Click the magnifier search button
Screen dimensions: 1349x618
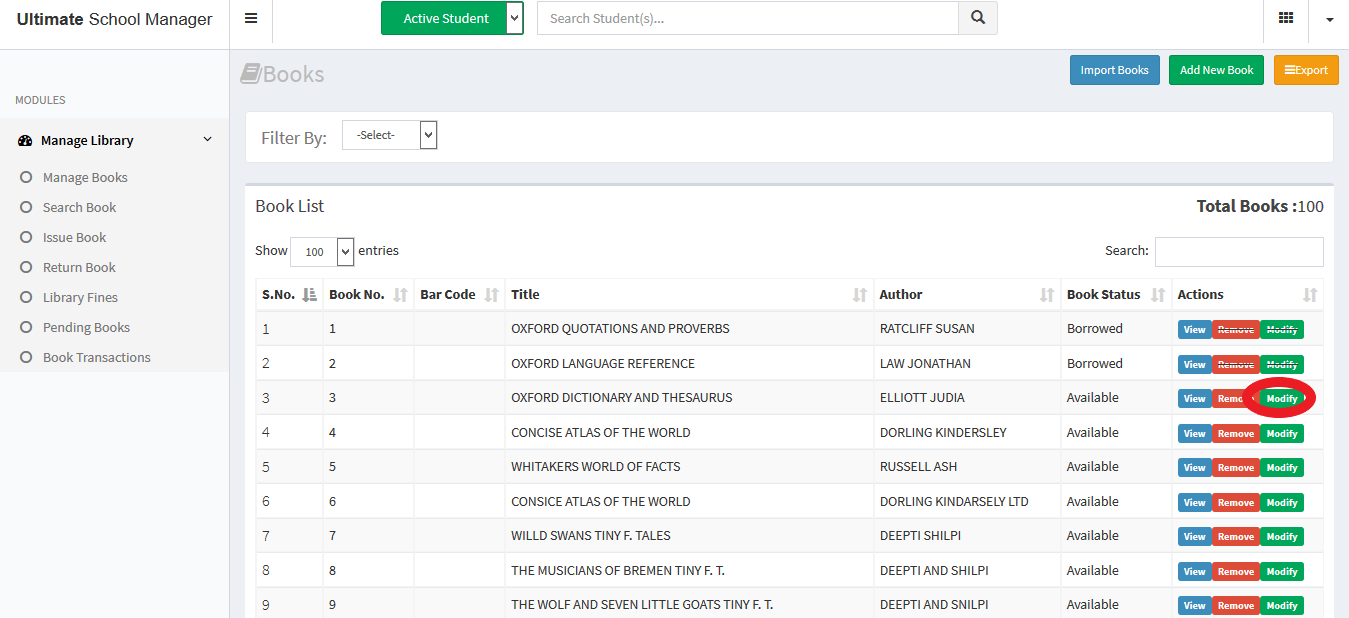[x=978, y=18]
